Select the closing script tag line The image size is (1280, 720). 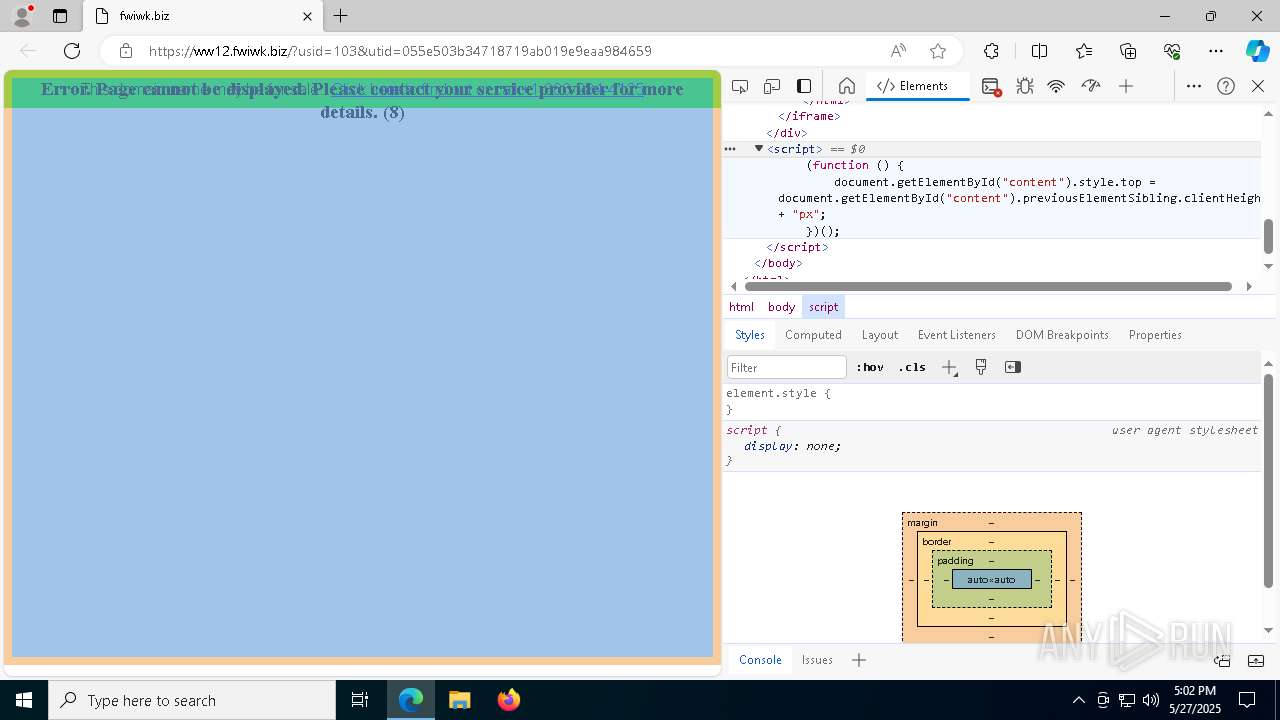pos(797,247)
